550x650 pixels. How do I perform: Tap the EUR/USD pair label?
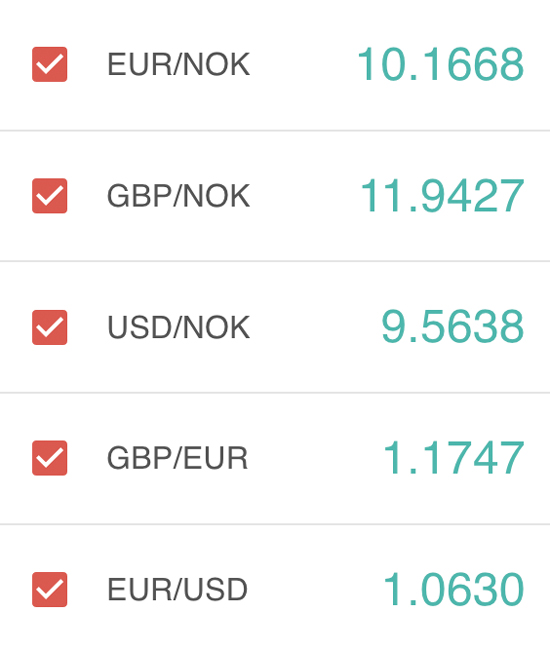click(x=177, y=589)
